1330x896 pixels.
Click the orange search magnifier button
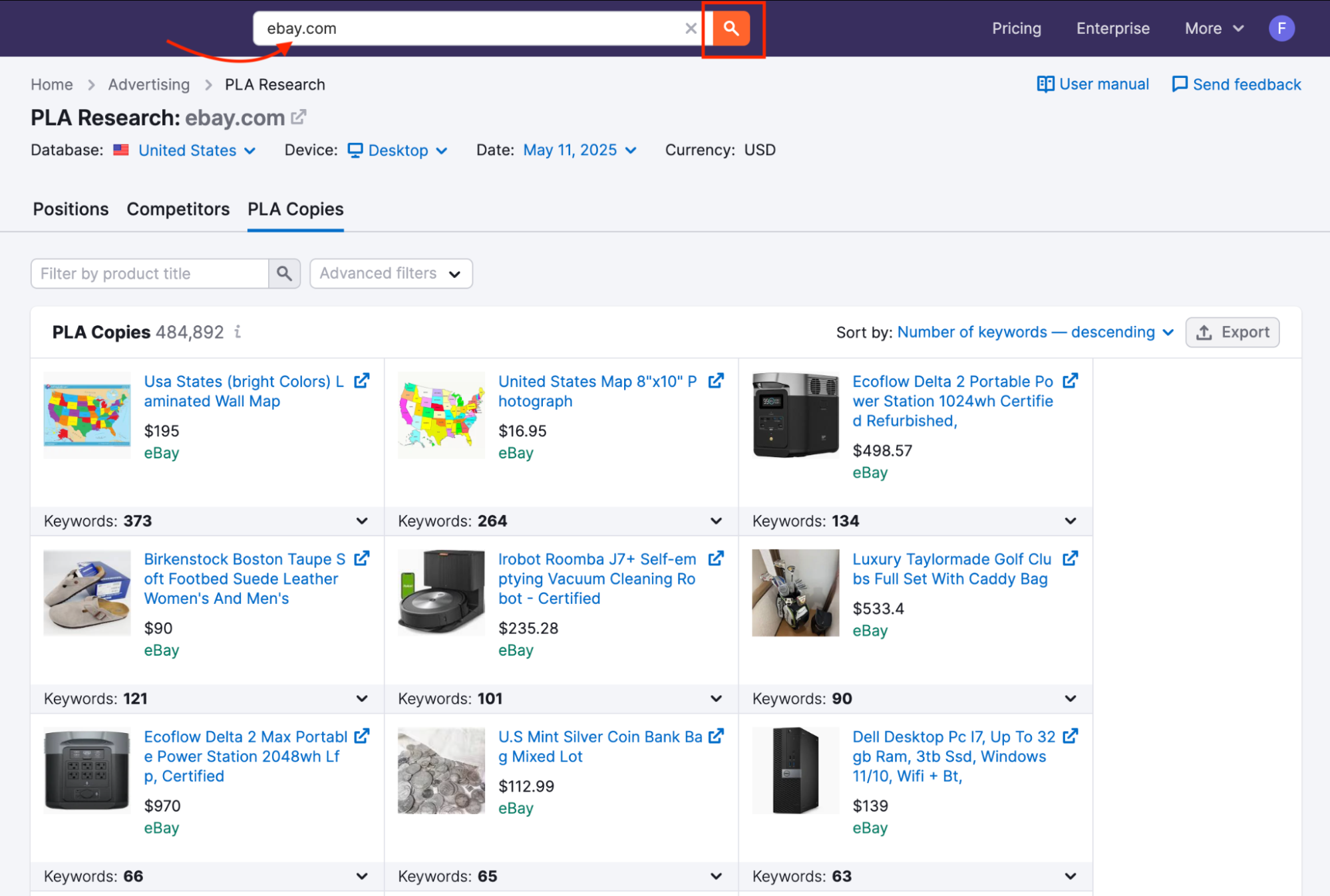pyautogui.click(x=731, y=29)
